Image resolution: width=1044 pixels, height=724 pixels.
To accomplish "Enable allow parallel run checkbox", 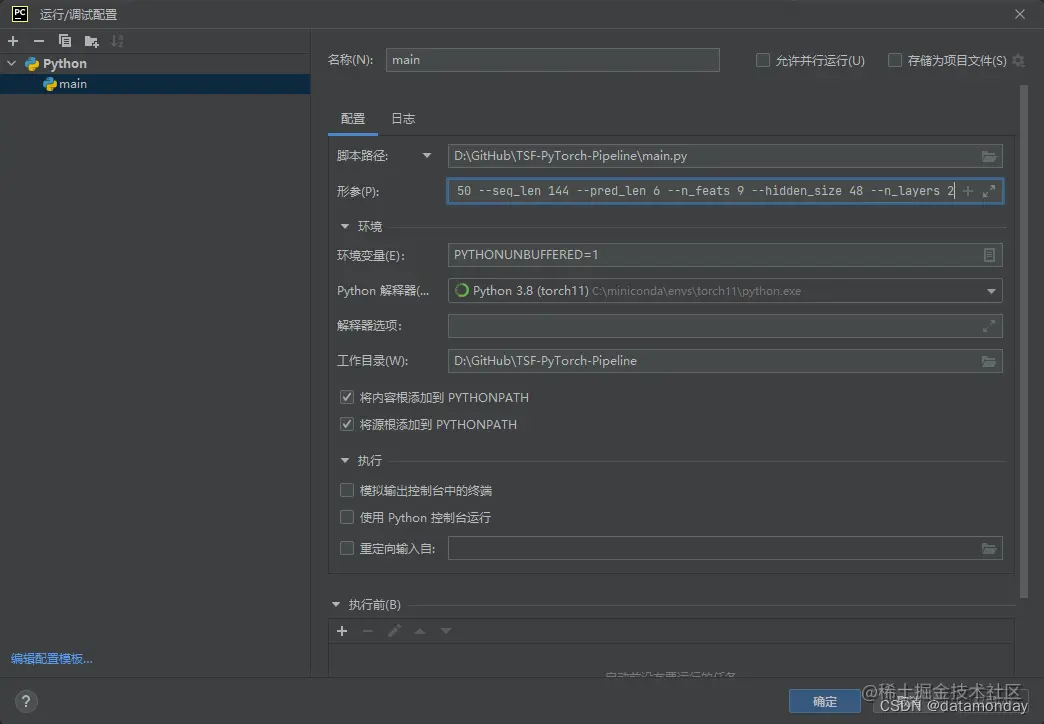I will [x=763, y=61].
